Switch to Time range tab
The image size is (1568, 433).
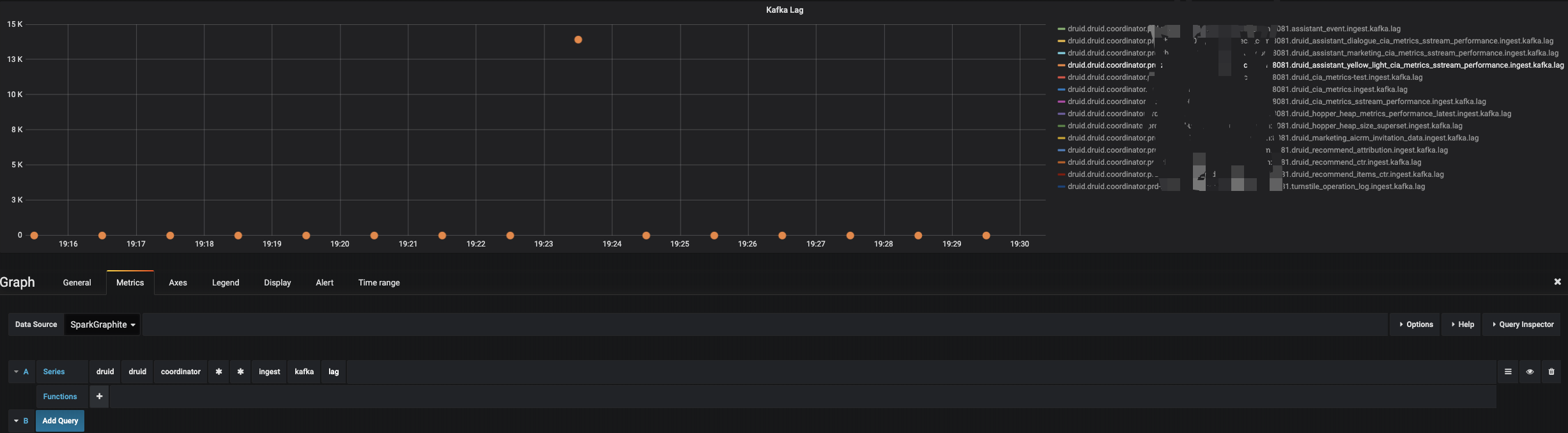pos(379,282)
